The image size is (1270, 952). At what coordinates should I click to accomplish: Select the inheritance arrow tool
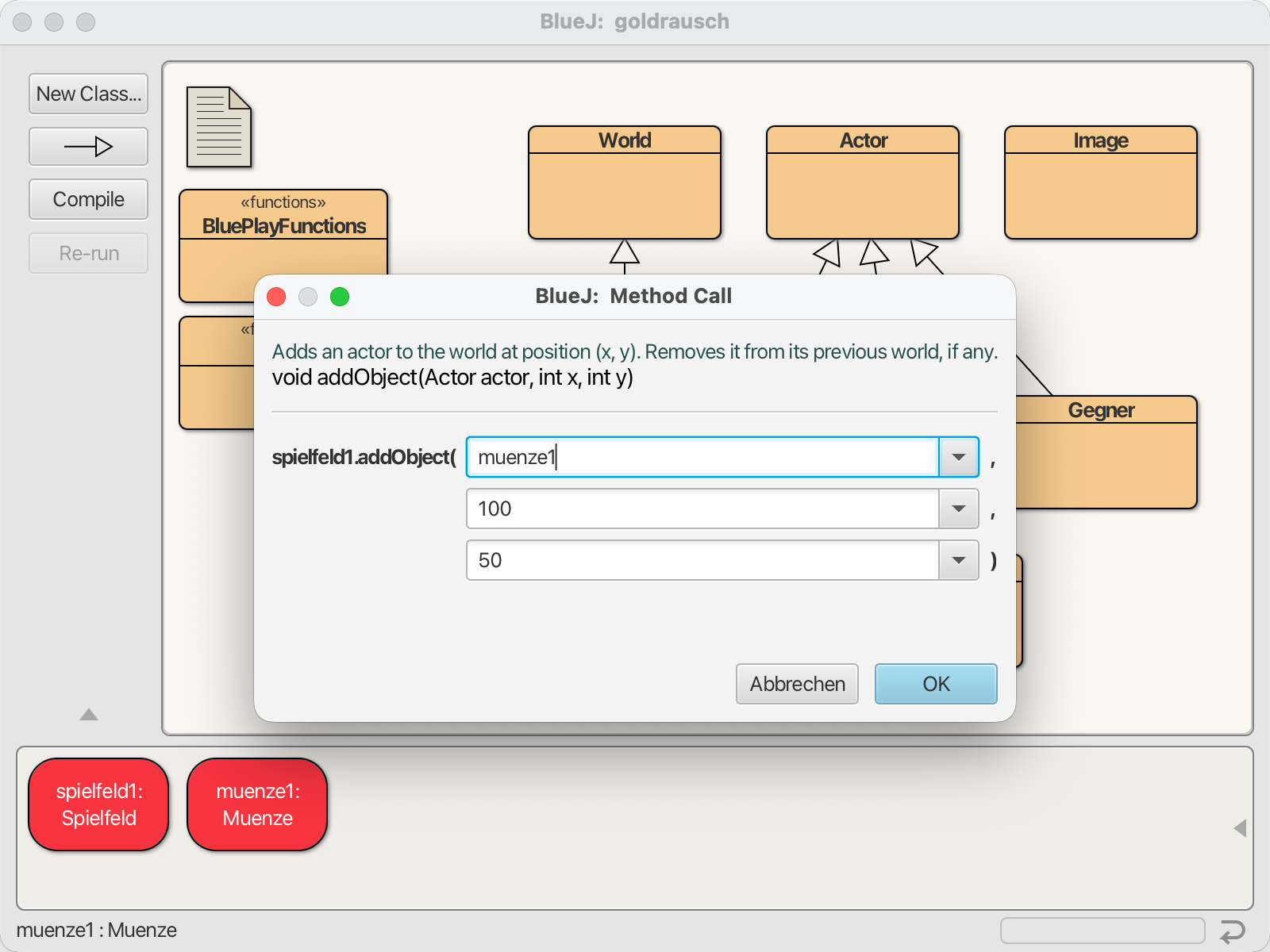click(89, 147)
